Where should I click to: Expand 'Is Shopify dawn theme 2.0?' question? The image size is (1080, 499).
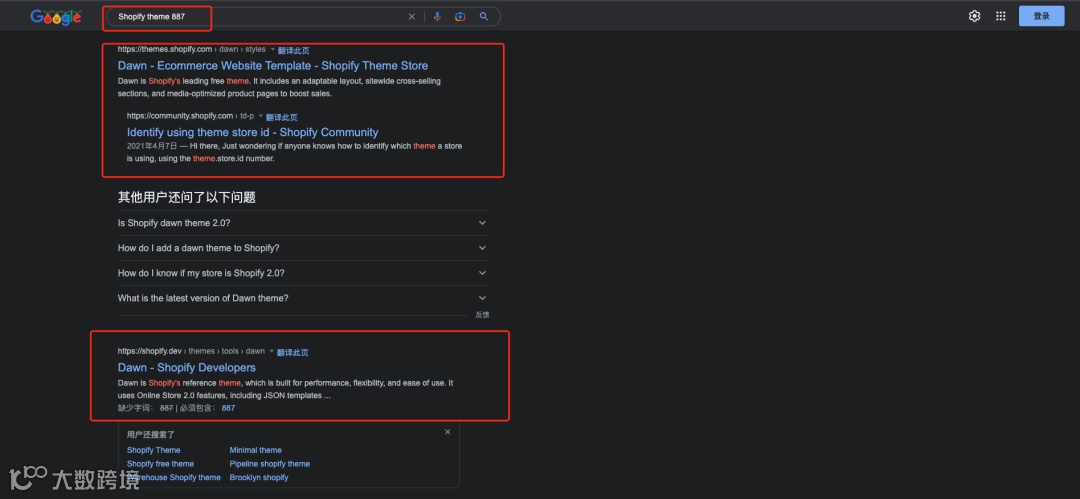pos(303,223)
